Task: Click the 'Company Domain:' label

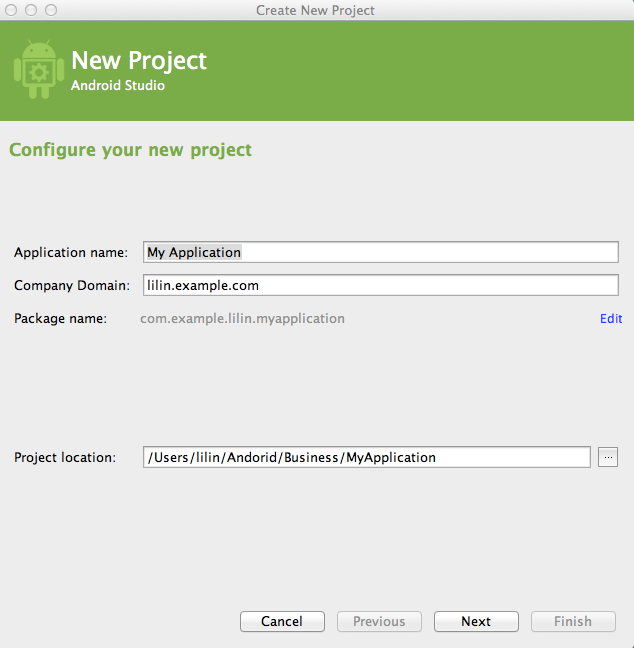Action: point(72,286)
